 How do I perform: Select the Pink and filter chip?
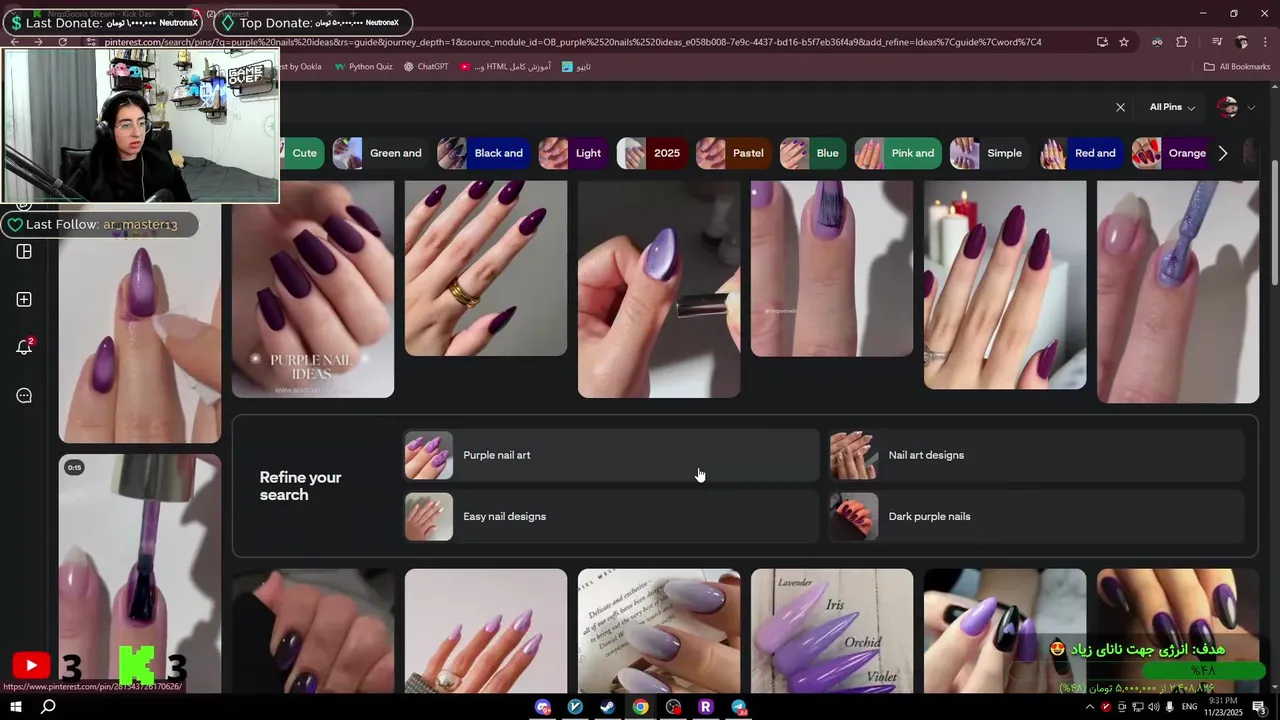pos(898,153)
